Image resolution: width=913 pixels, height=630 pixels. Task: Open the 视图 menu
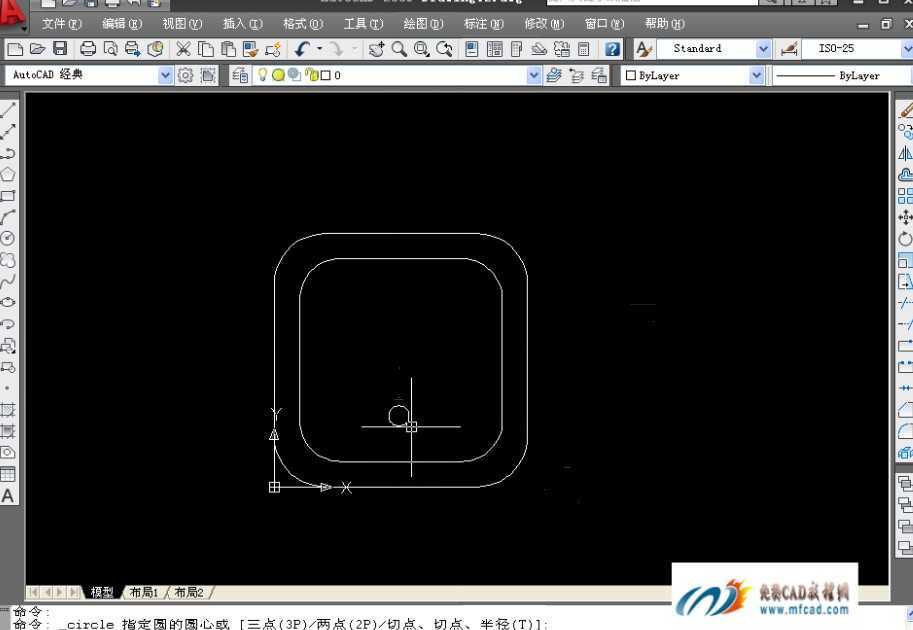point(182,24)
